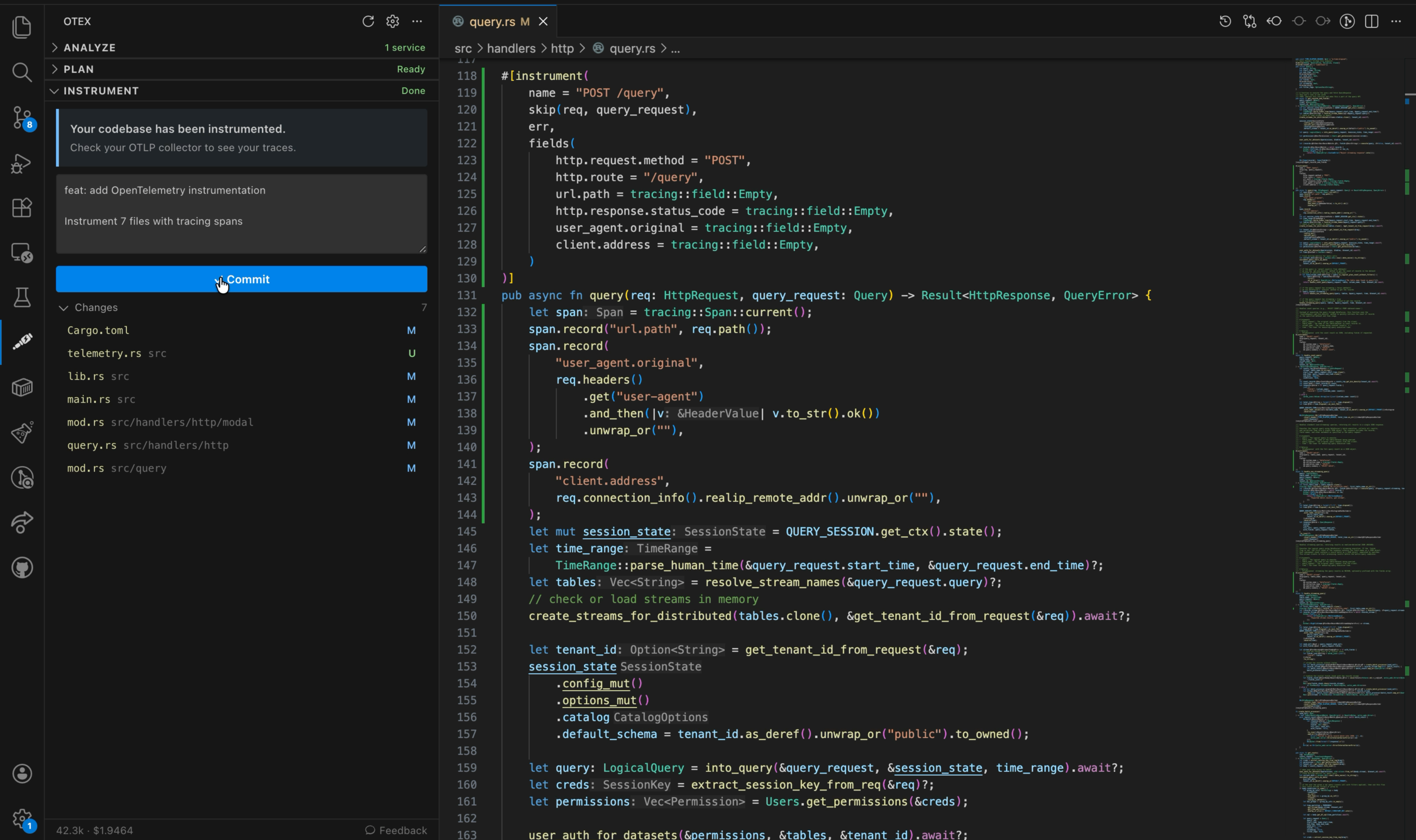Open the Feedback link
The image size is (1416, 840).
click(x=396, y=830)
